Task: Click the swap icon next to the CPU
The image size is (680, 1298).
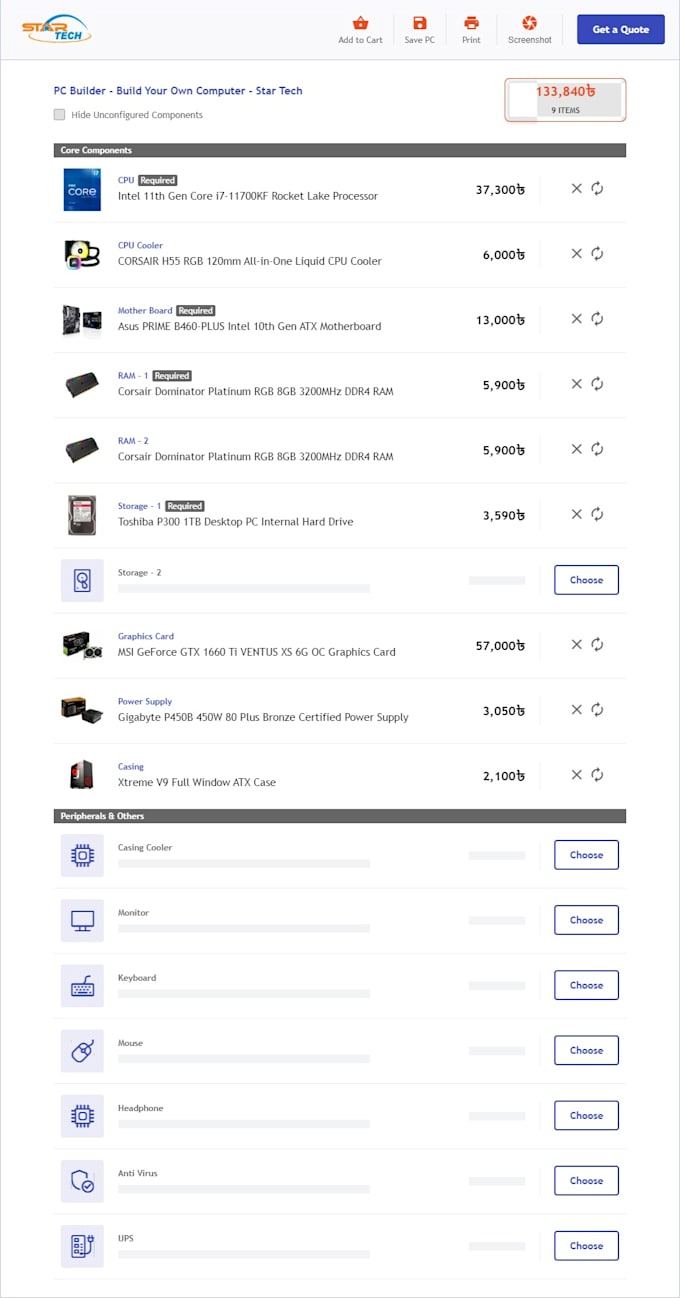Action: point(597,188)
